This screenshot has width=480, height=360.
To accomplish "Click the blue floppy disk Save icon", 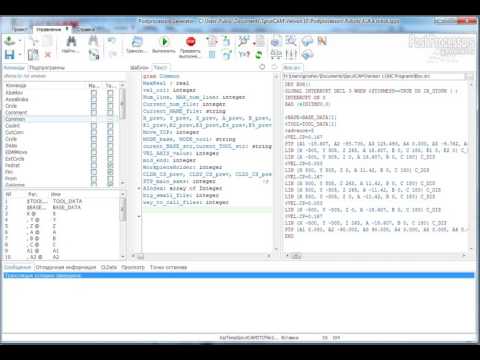I will click(10, 54).
